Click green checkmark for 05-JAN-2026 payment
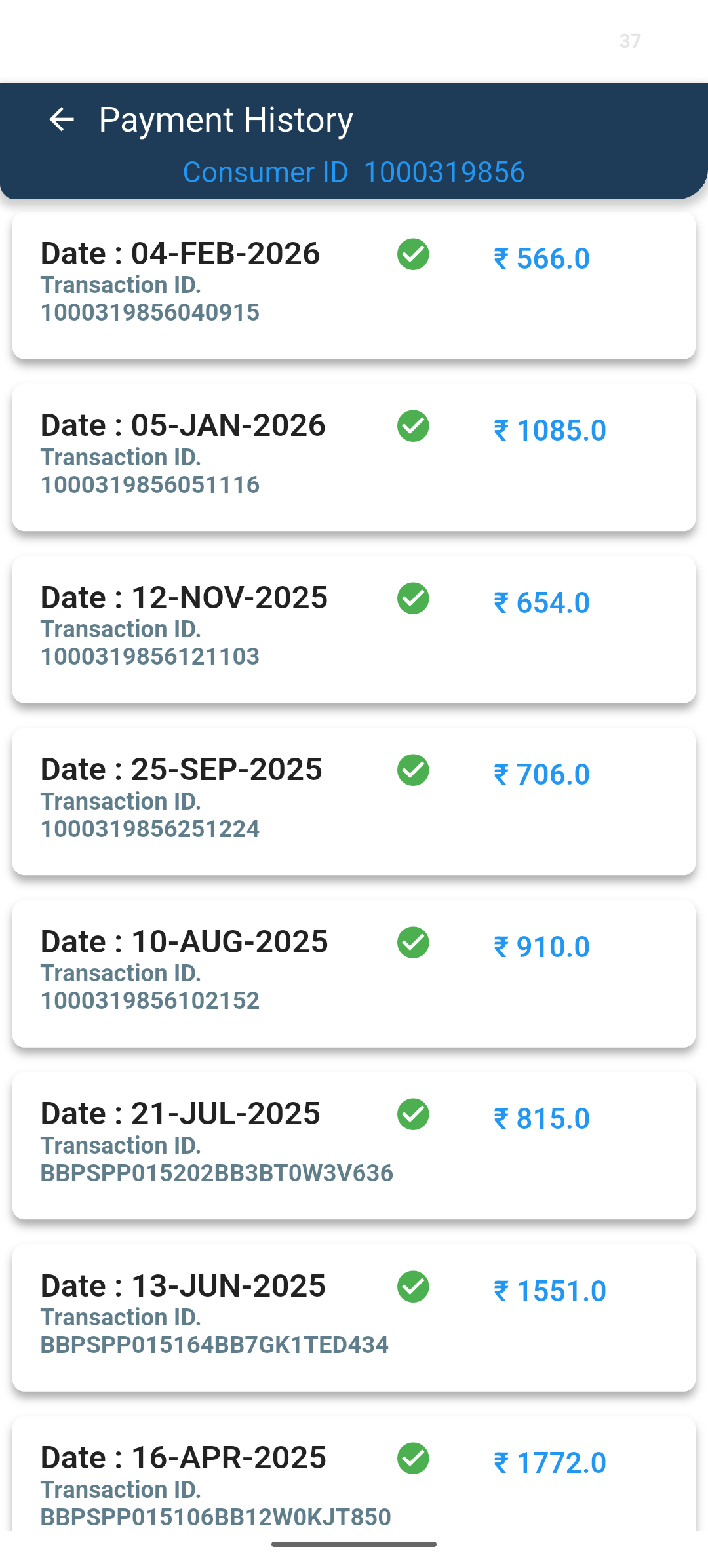The image size is (708, 1568). click(x=413, y=426)
